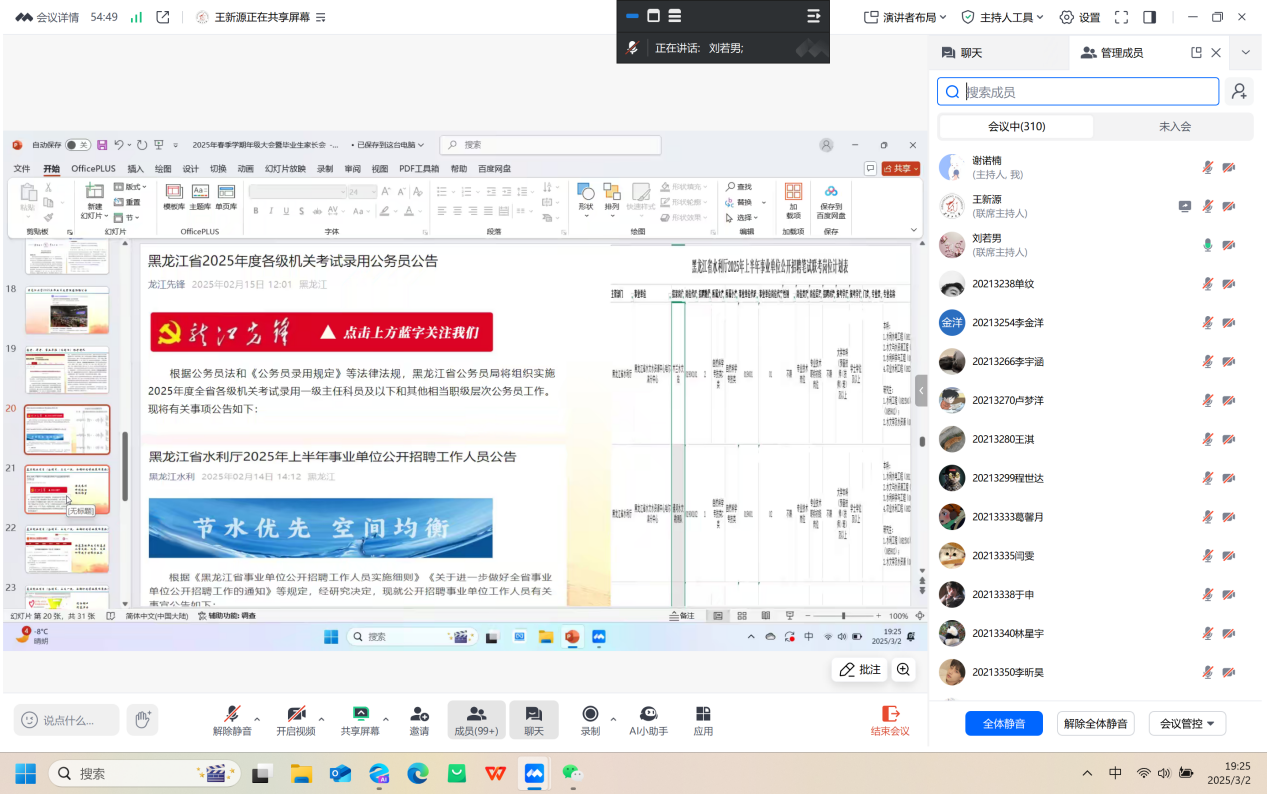Click the 共享屏幕 share screen icon
The height and width of the screenshot is (794, 1267).
coord(360,714)
